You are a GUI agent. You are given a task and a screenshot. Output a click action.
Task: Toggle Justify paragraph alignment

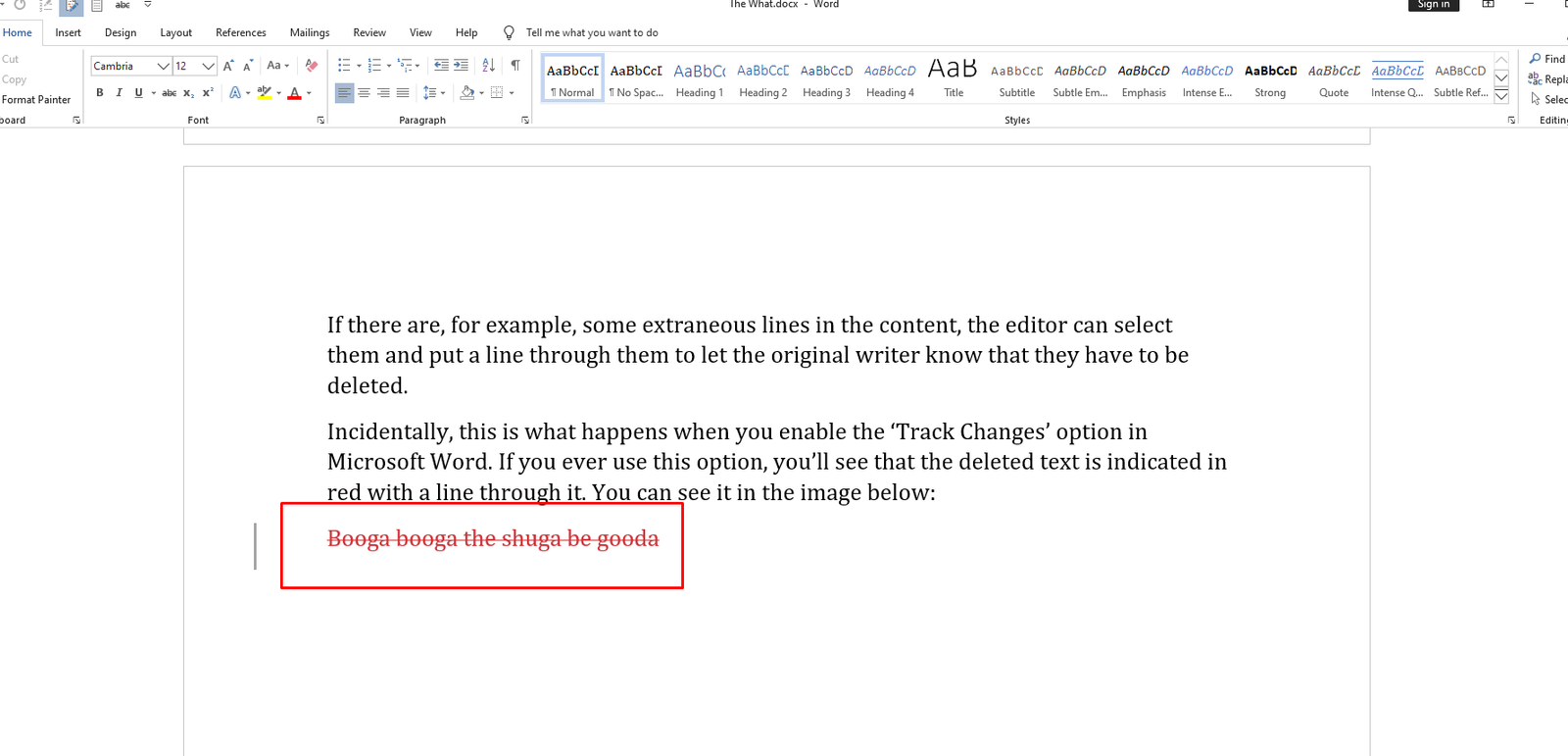click(x=403, y=93)
